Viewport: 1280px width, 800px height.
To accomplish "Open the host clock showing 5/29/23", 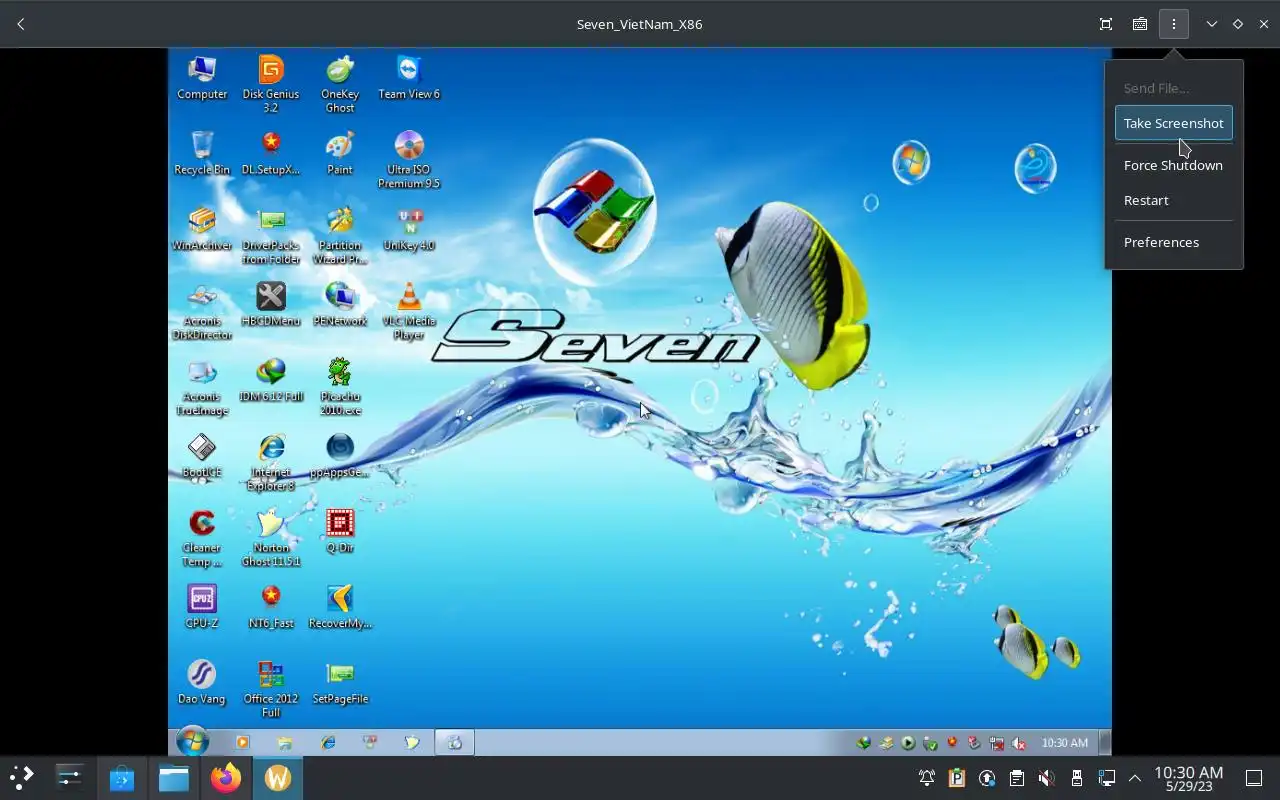I will (x=1188, y=778).
